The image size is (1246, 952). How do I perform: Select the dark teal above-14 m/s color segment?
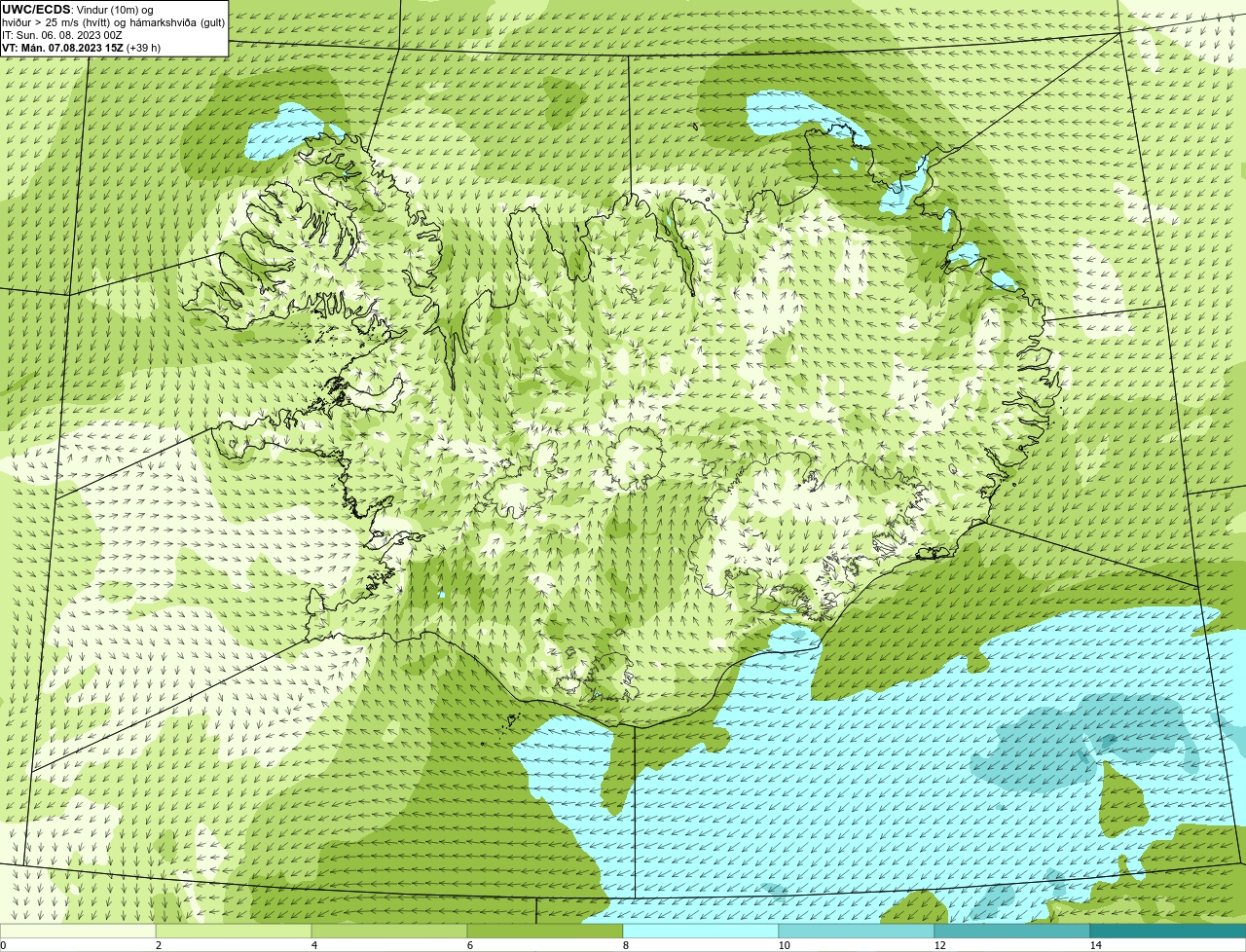coord(1168,931)
